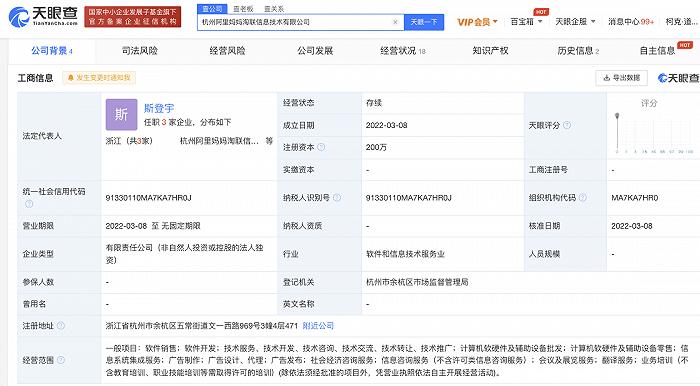
Task: Click the help icon next to 组织机构代码
Action: click(583, 197)
